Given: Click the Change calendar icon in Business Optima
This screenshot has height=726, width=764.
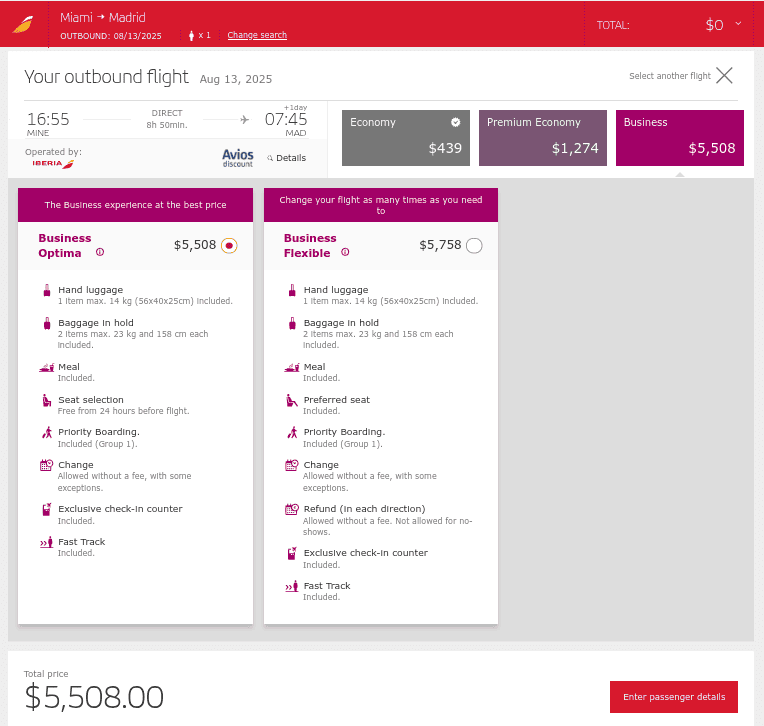Looking at the screenshot, I should (46, 465).
